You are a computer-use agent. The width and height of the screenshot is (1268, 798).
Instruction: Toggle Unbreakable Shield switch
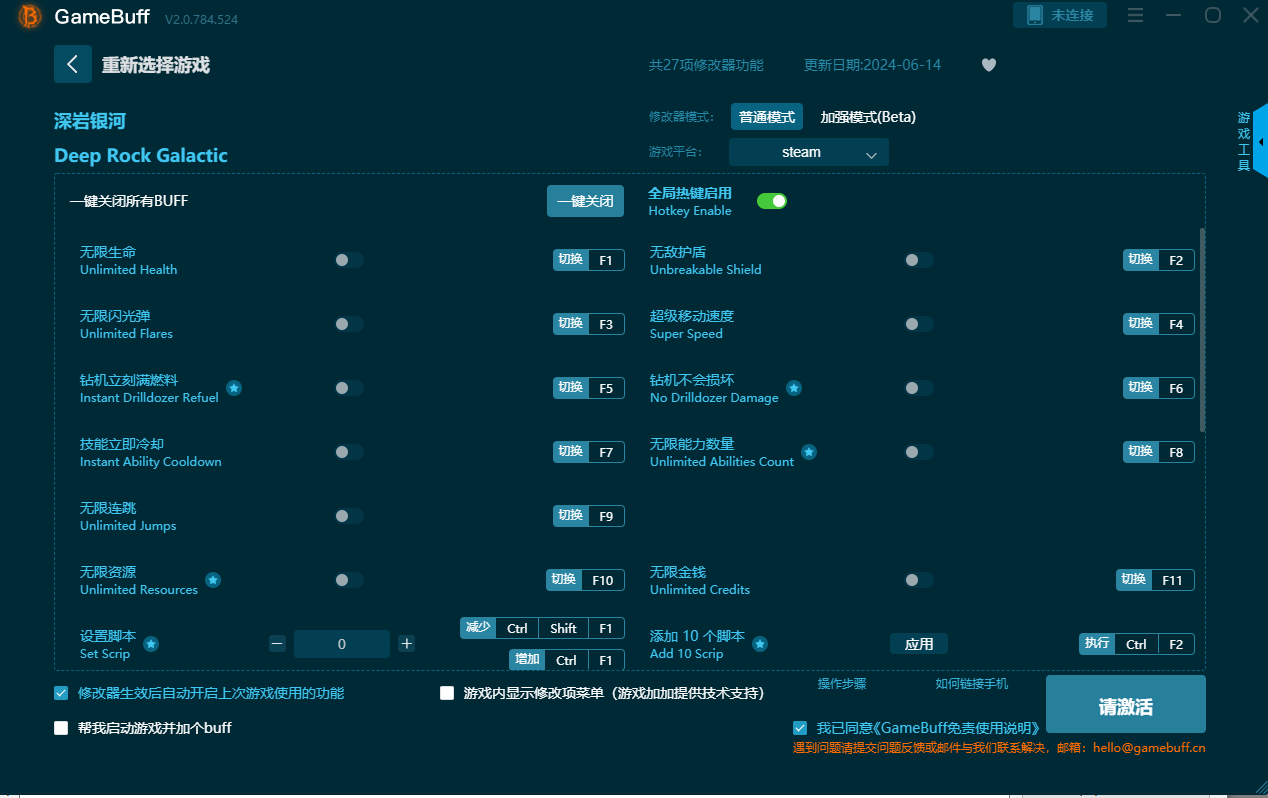(x=919, y=260)
